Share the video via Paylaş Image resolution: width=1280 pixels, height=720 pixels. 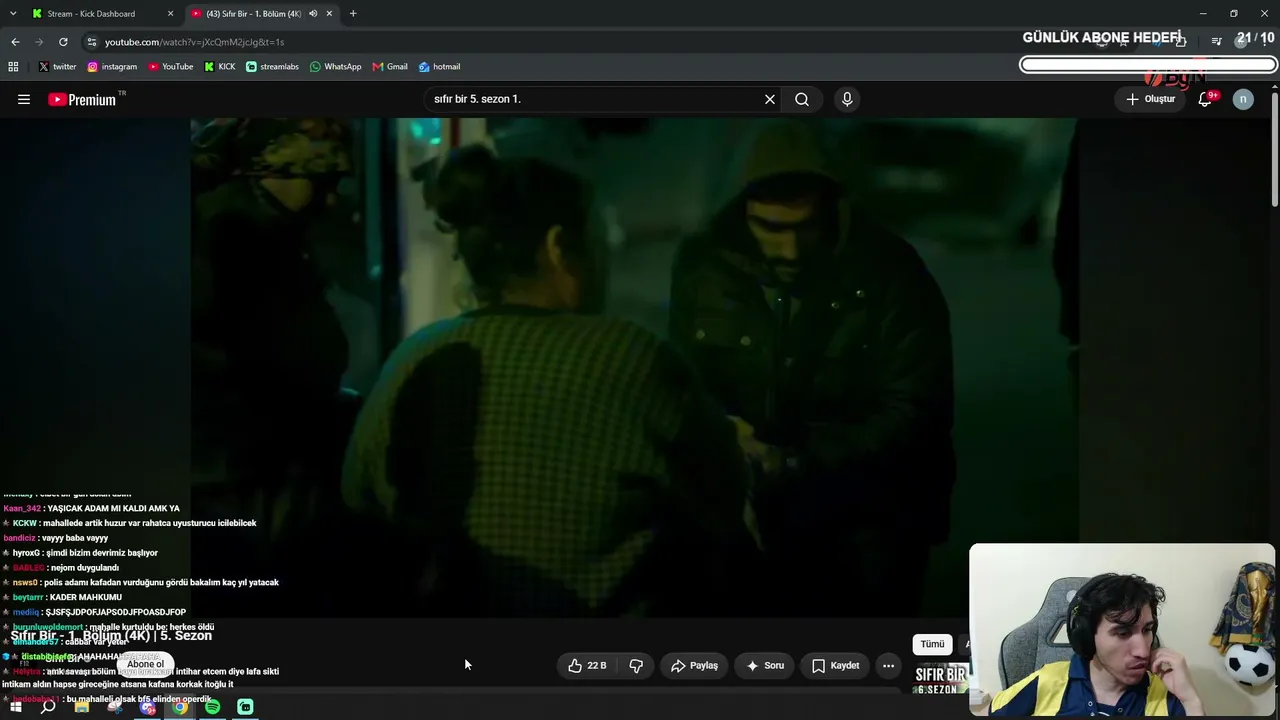(x=694, y=665)
